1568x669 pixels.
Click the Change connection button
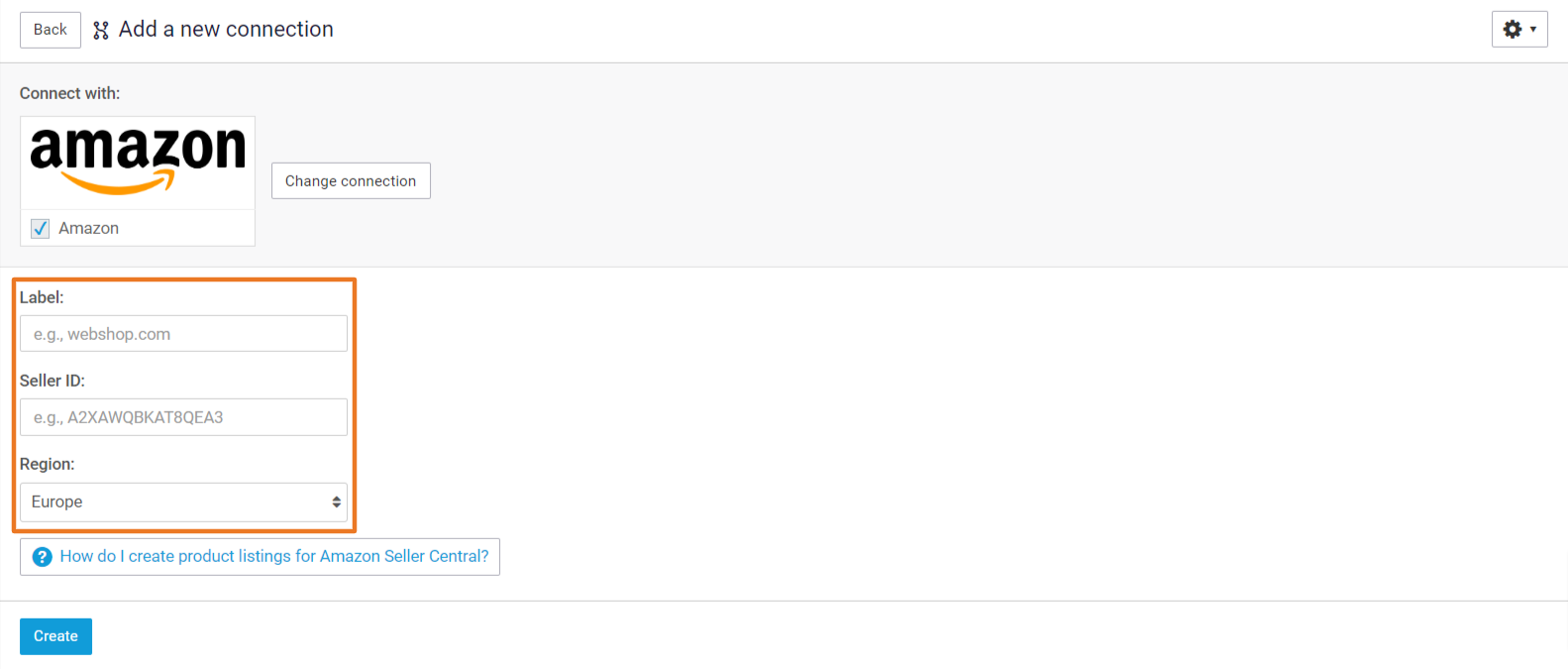coord(351,180)
